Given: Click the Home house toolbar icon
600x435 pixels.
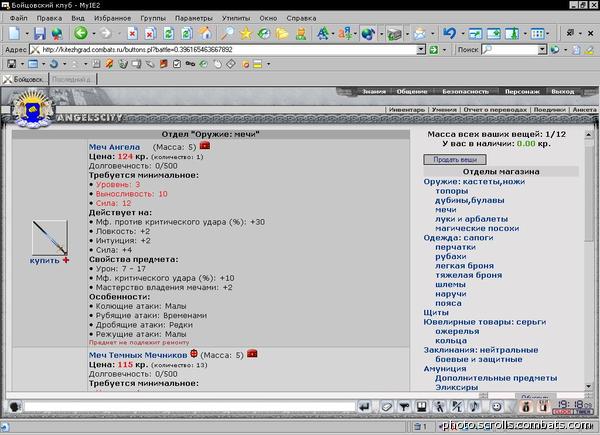Looking at the screenshot, I should (x=205, y=34).
